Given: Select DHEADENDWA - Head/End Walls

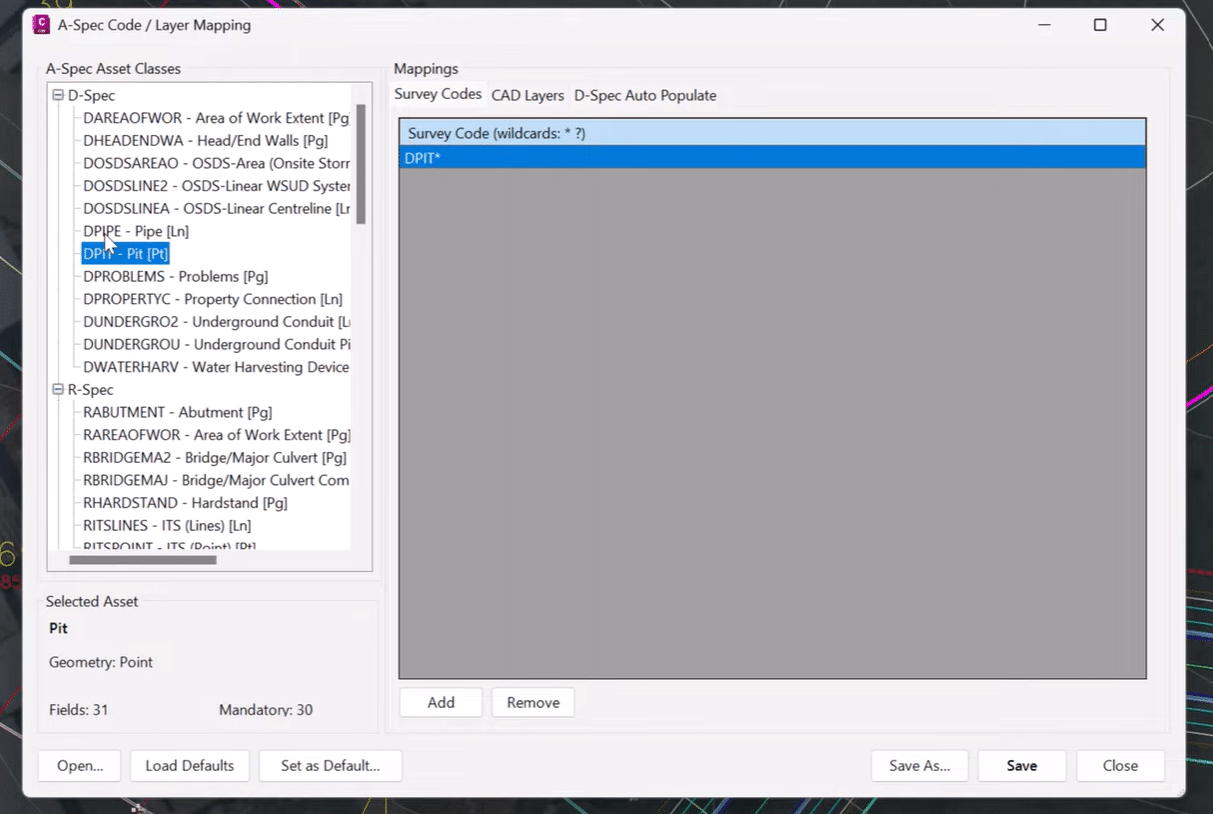Looking at the screenshot, I should [205, 141].
